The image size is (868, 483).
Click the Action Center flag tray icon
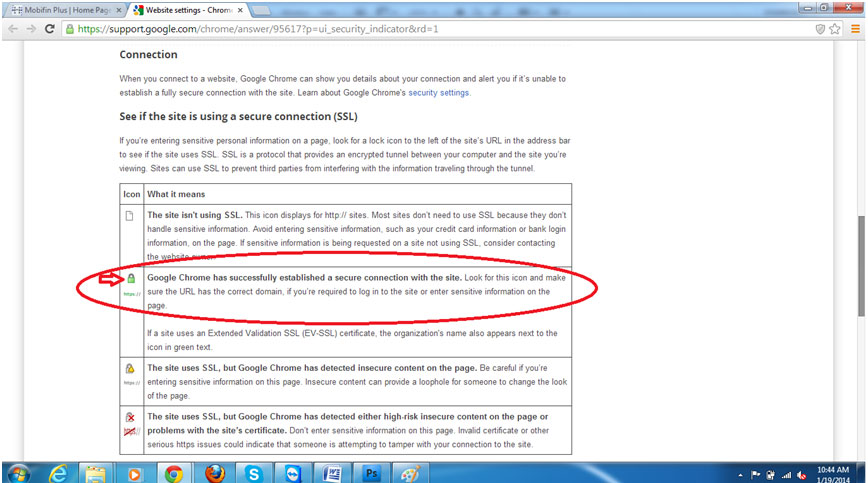pyautogui.click(x=756, y=475)
